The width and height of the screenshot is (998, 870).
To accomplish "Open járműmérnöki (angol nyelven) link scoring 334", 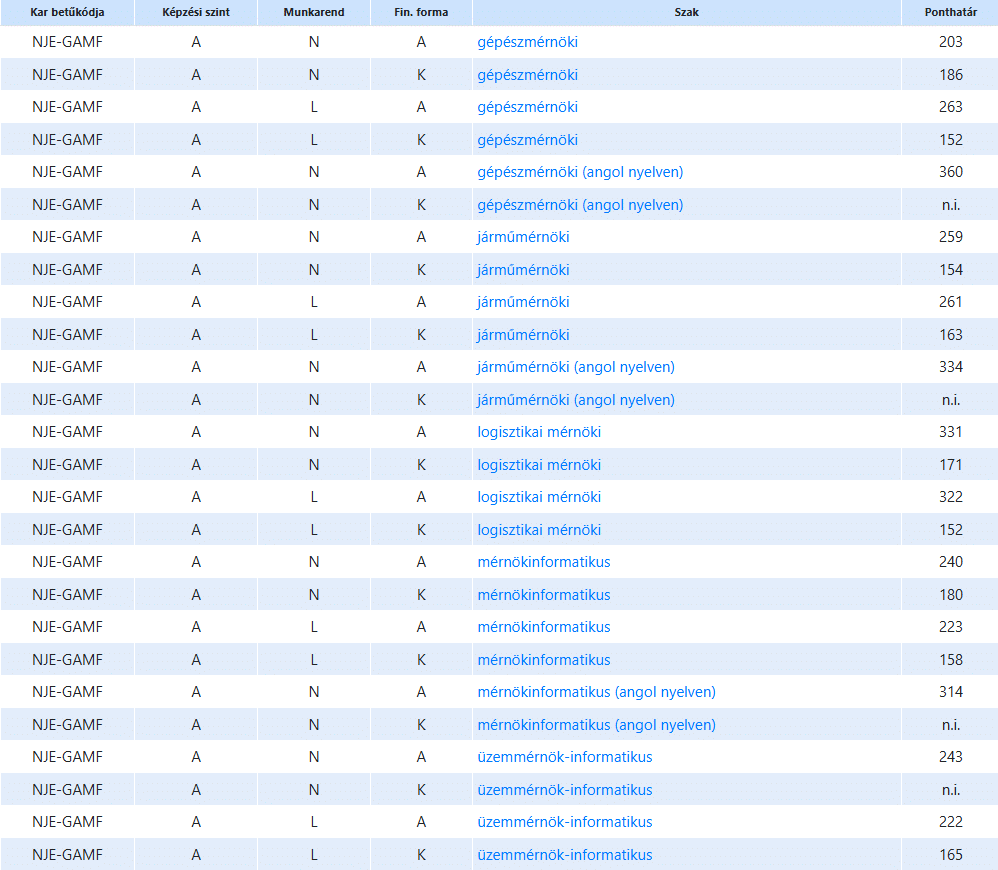I will (576, 367).
